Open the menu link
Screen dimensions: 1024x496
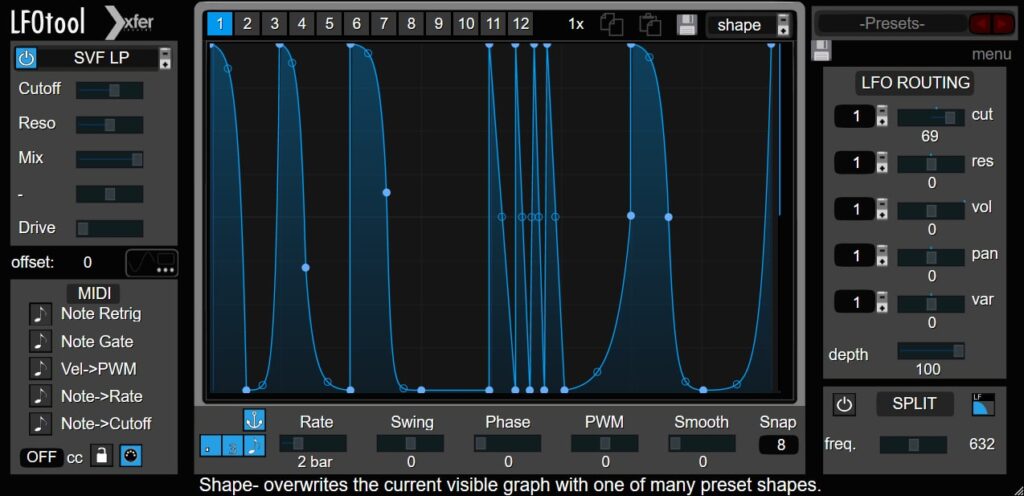(991, 54)
